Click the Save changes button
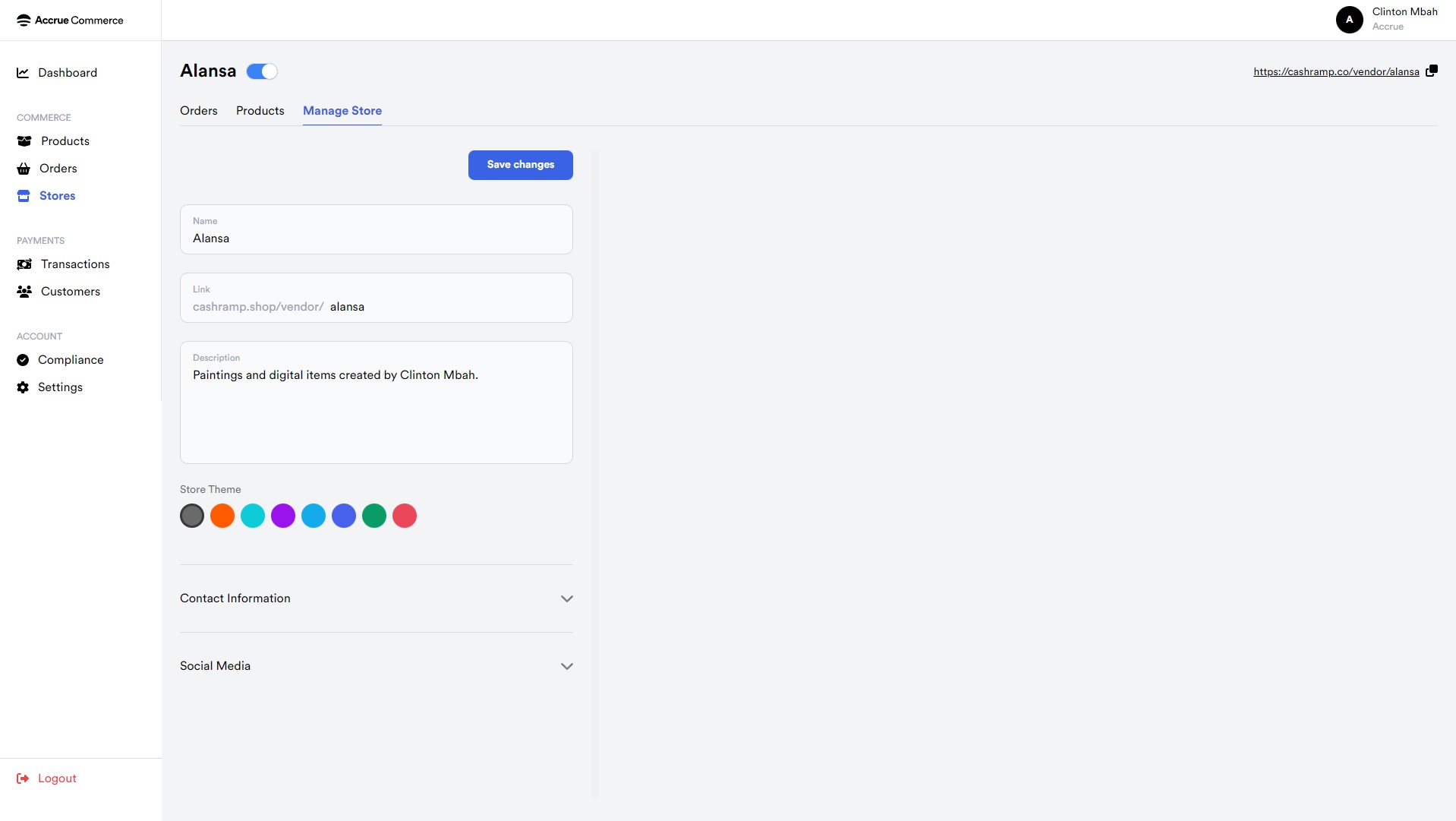The height and width of the screenshot is (821, 1456). coord(520,165)
